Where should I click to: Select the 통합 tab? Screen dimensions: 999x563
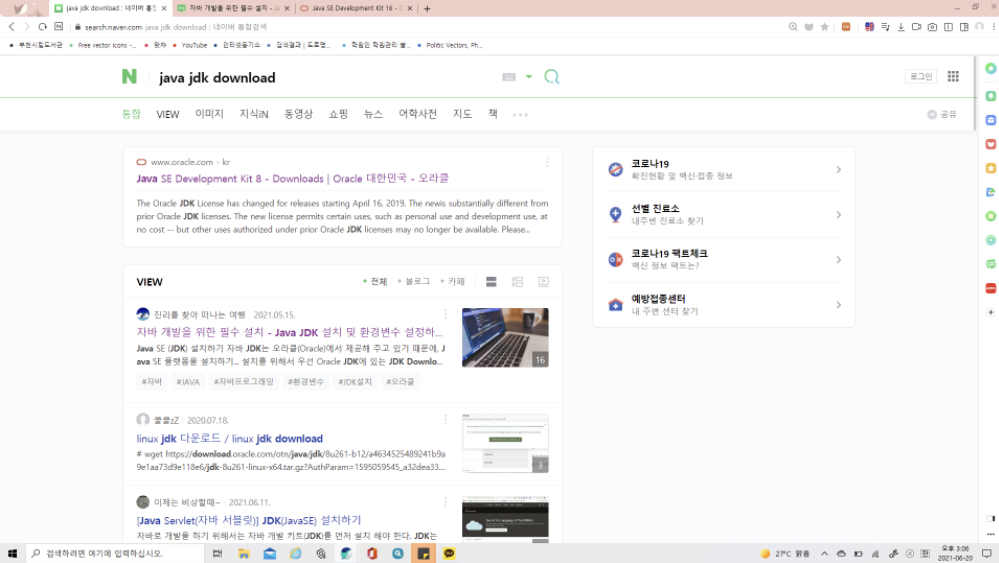tap(131, 114)
